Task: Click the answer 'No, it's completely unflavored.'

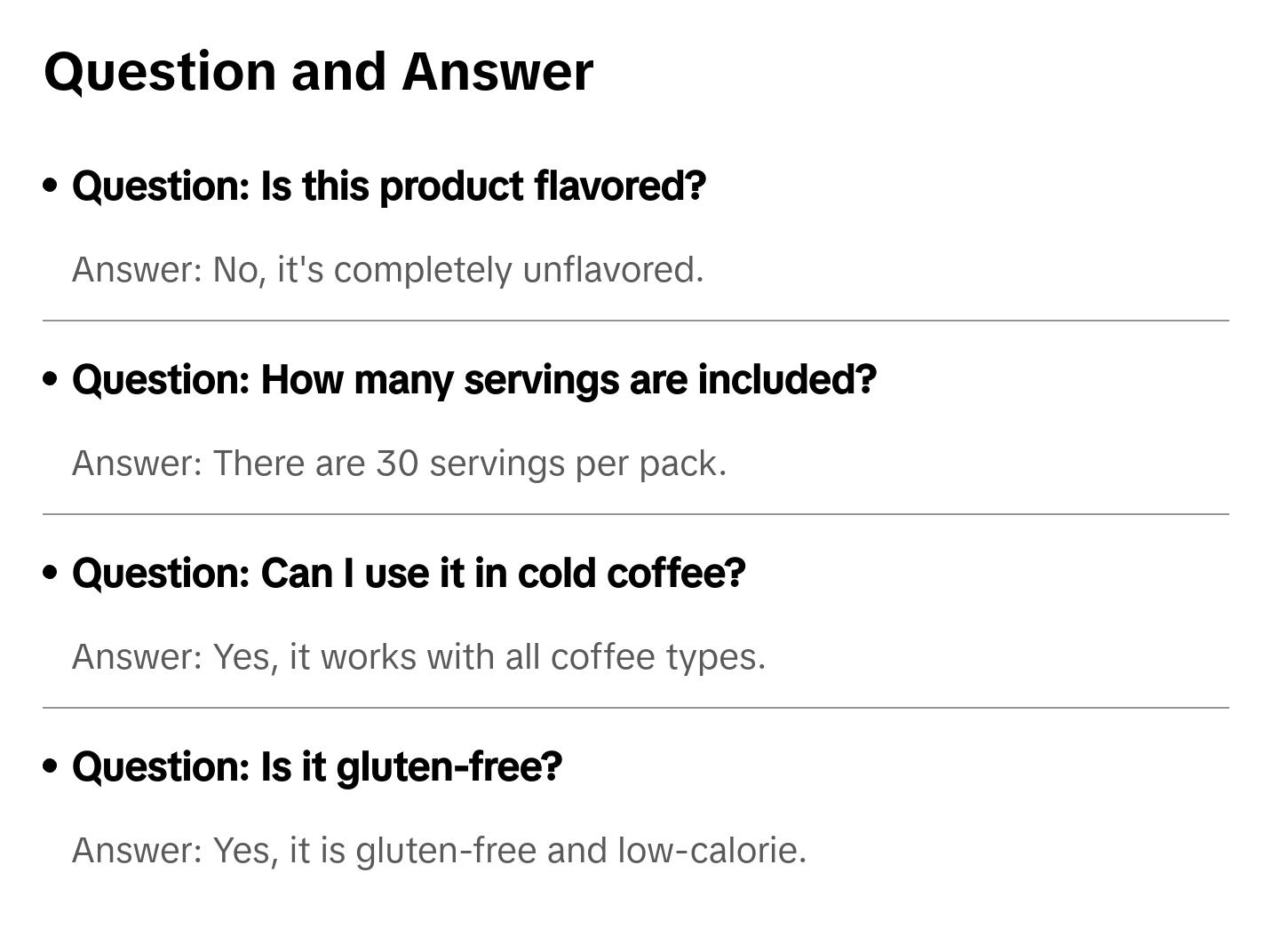Action: tap(387, 270)
